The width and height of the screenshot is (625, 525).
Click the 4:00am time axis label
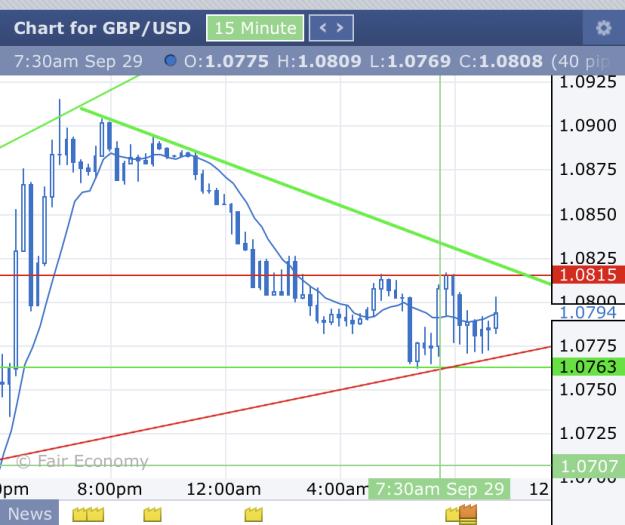(337, 489)
